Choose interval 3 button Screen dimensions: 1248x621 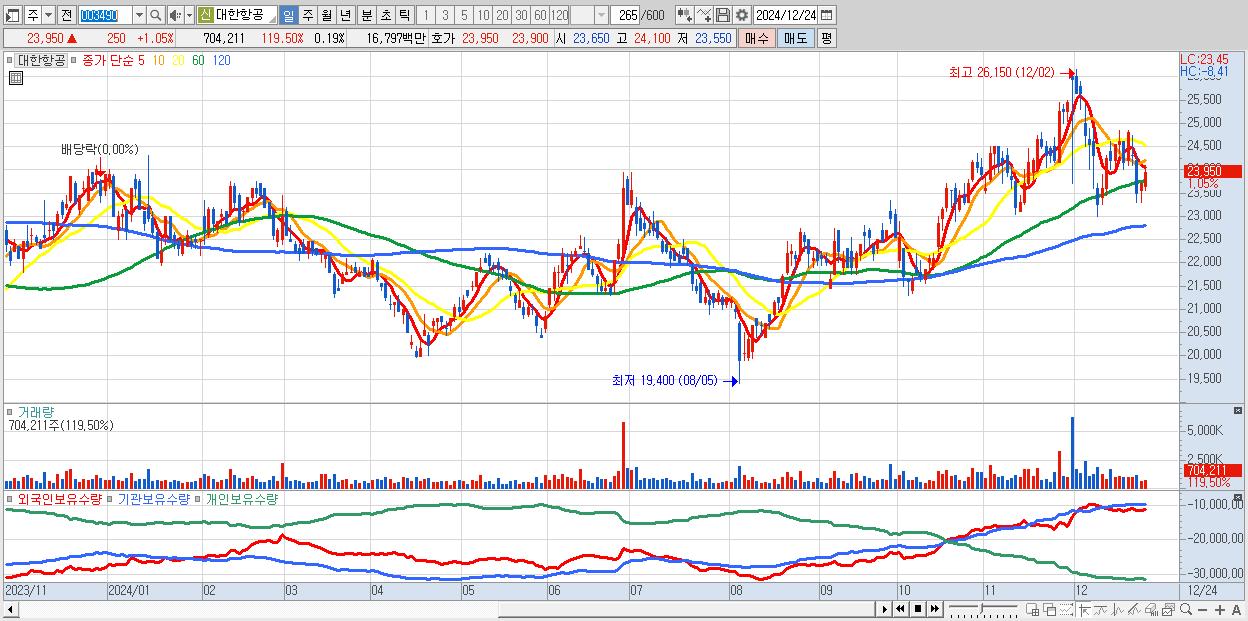445,16
